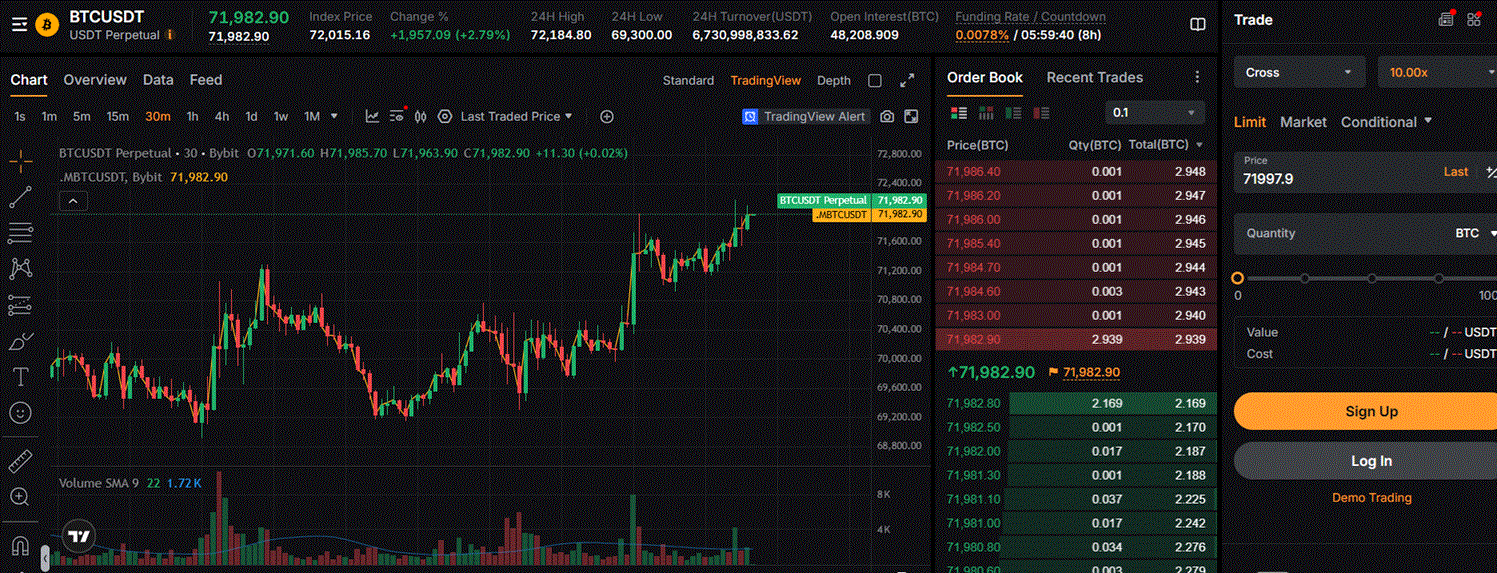The width and height of the screenshot is (1497, 573).
Task: Click ask price 71,986.40 in order book
Action: [x=973, y=171]
